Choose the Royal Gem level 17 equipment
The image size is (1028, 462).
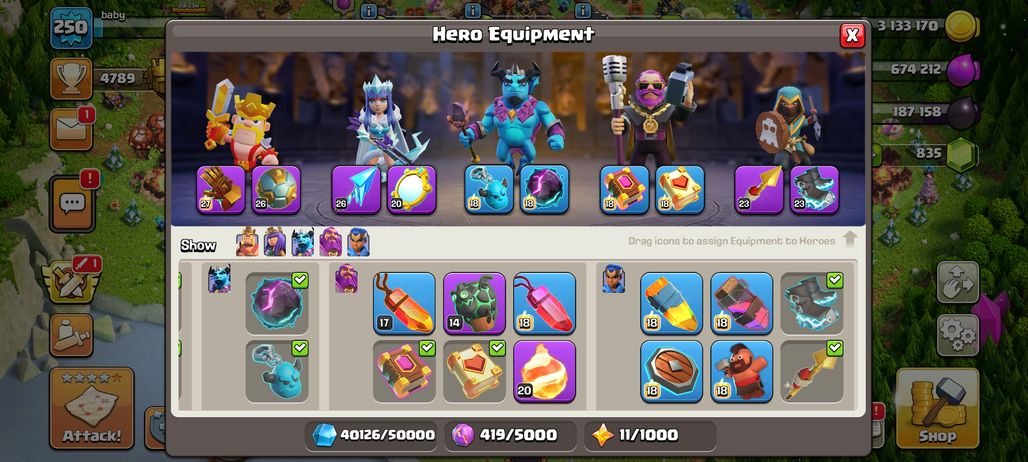(404, 303)
